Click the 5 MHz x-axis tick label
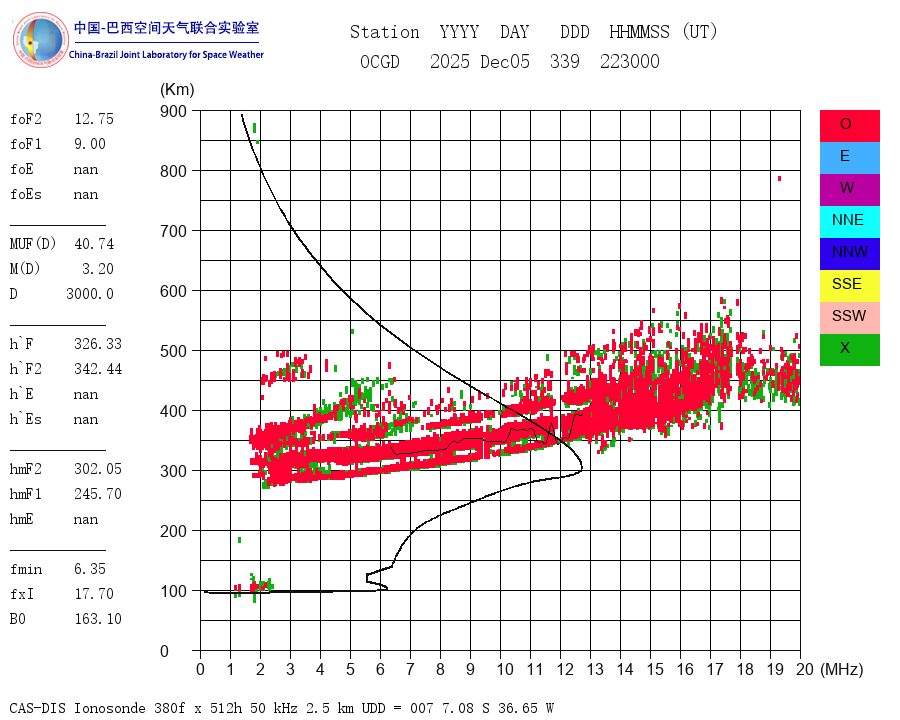This screenshot has width=900, height=720. pos(350,669)
